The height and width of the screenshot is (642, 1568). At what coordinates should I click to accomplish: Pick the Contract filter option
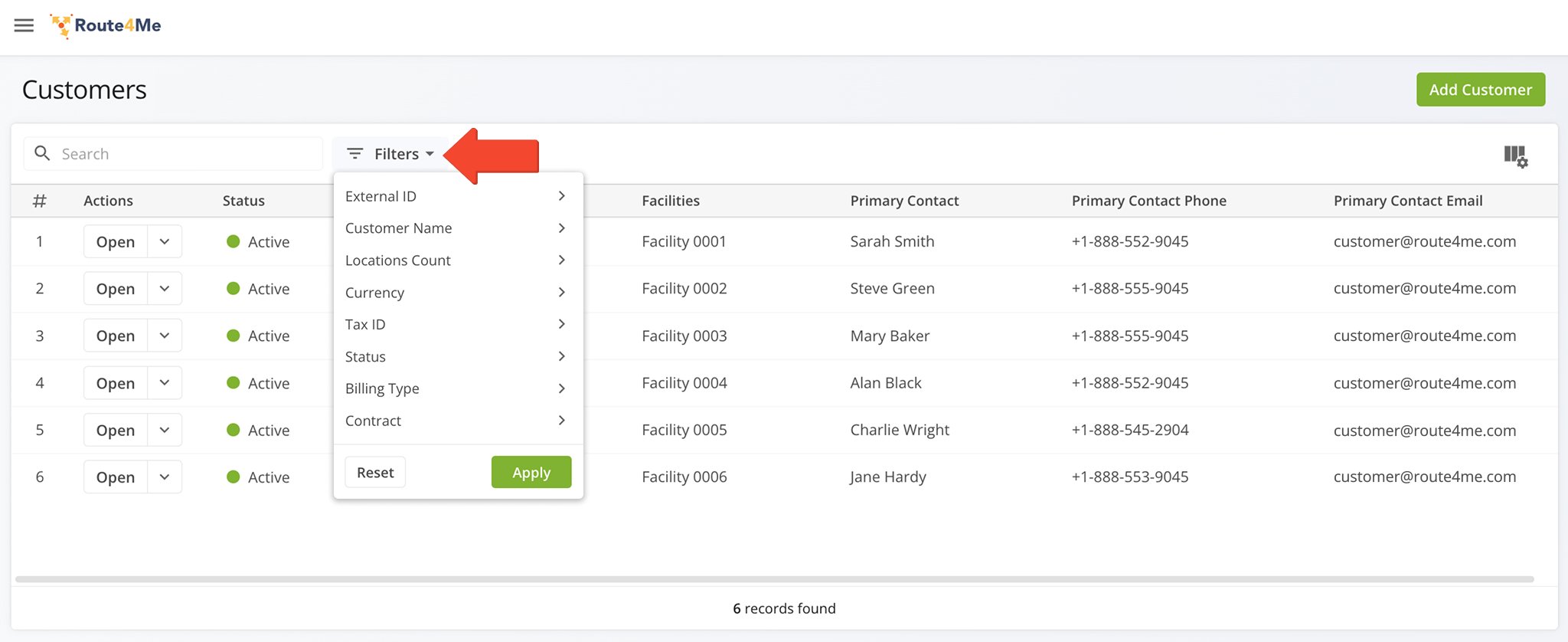[x=373, y=421]
